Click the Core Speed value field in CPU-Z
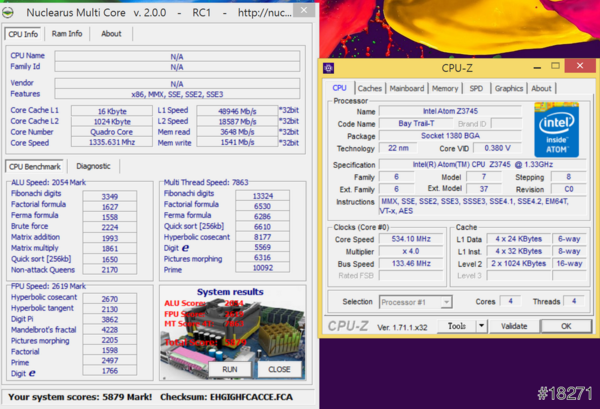 pos(409,239)
